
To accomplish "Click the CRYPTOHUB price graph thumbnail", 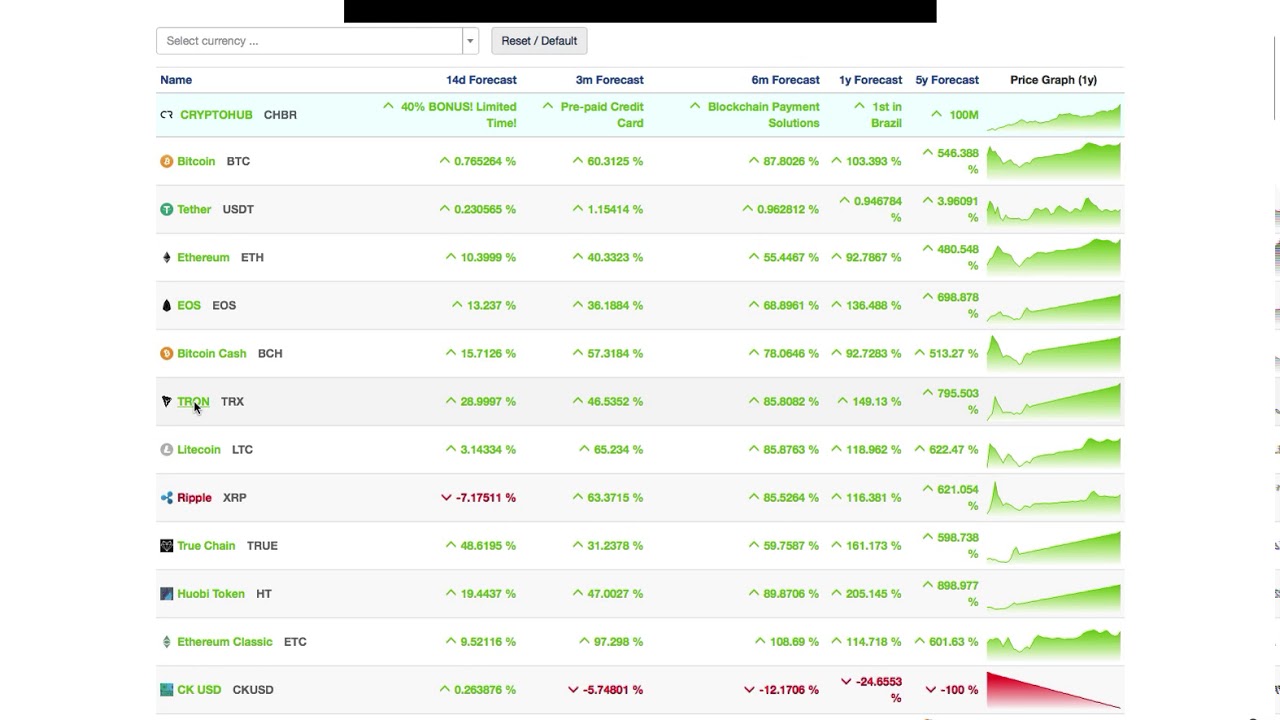I will tap(1054, 115).
